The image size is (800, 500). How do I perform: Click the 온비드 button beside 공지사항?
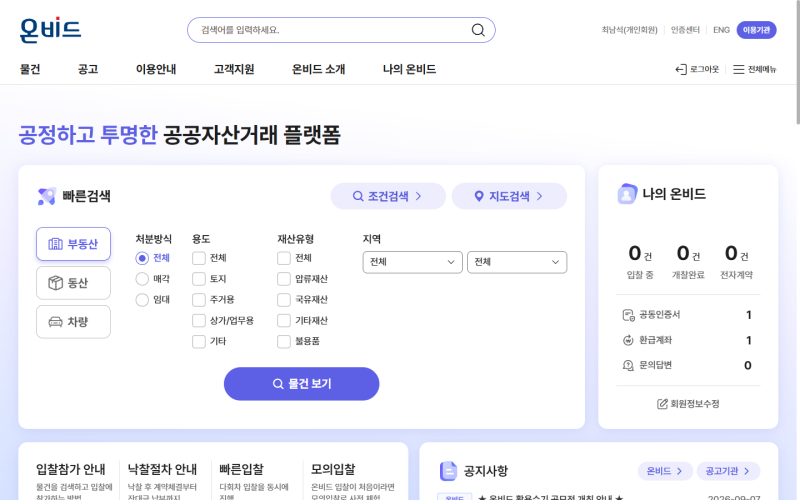pos(665,471)
